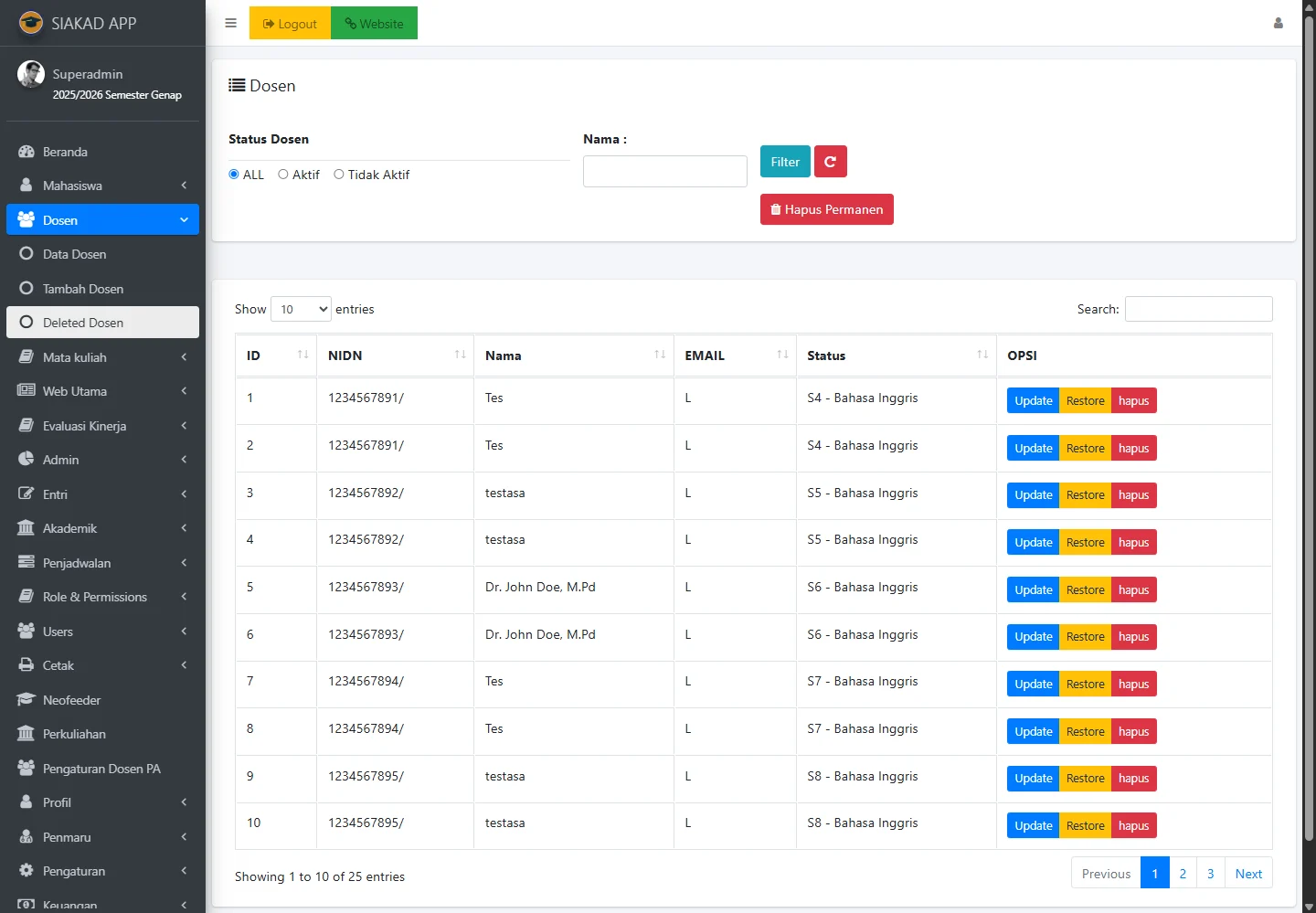Click the table Search input field
The width and height of the screenshot is (1316, 913).
1198,309
